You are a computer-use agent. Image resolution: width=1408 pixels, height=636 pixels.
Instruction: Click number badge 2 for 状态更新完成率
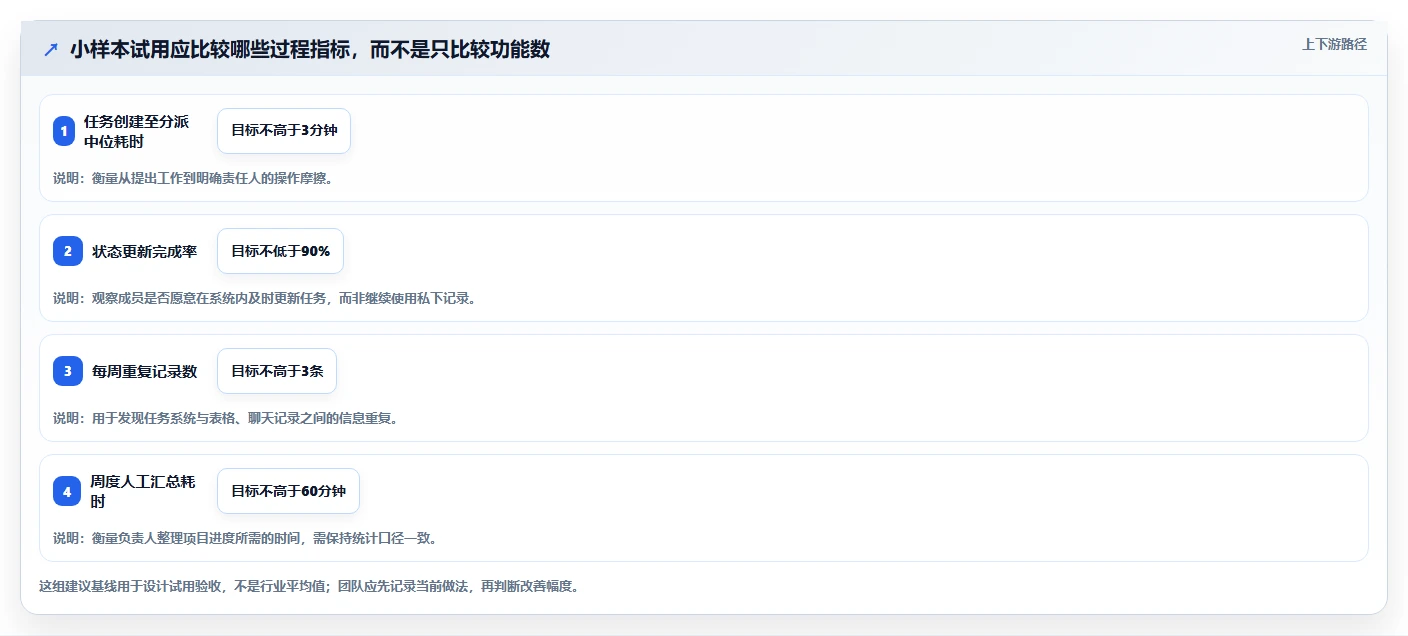pos(68,251)
